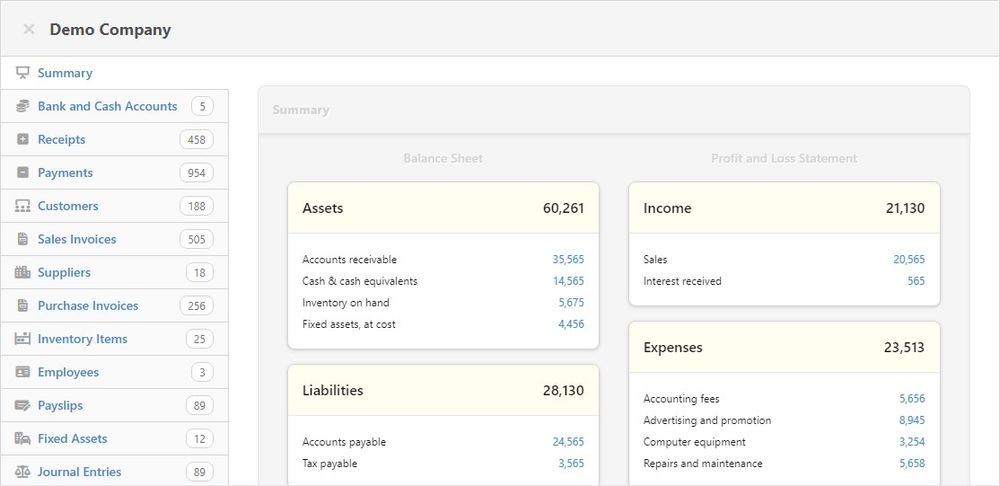1000x486 pixels.
Task: Click the Customers icon in sidebar
Action: click(x=23, y=206)
